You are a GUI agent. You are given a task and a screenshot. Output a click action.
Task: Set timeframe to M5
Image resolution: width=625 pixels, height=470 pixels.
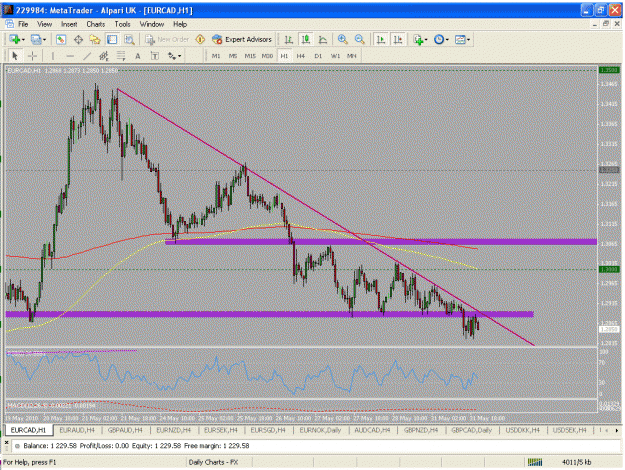(233, 56)
